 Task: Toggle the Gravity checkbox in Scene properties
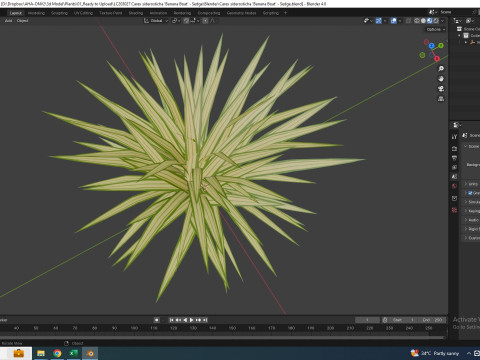tap(470, 193)
